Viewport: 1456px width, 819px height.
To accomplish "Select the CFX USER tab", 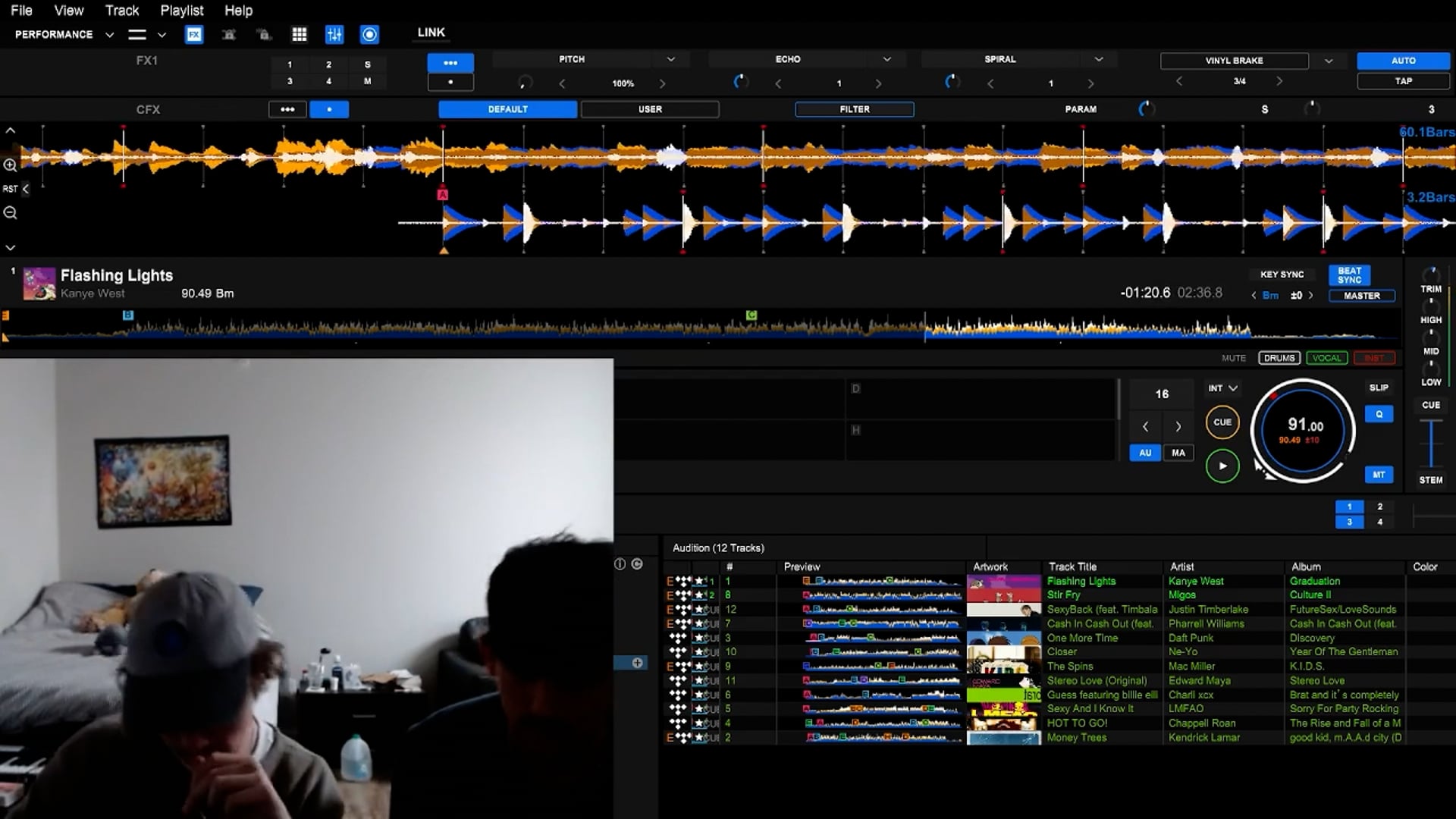I will [650, 109].
